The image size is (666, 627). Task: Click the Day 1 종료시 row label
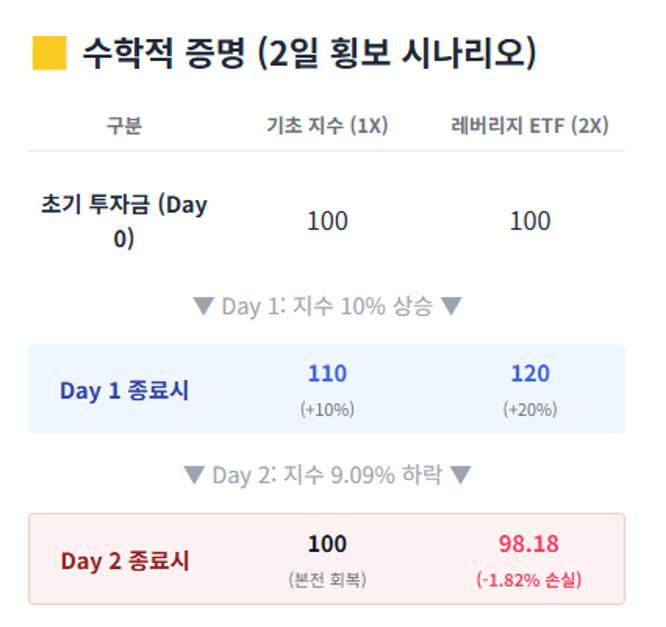[124, 390]
